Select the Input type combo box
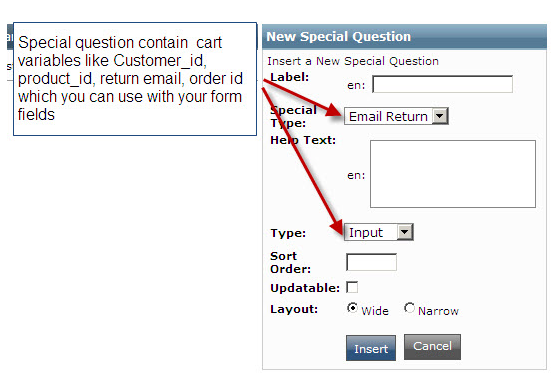555x381 pixels. pos(379,232)
